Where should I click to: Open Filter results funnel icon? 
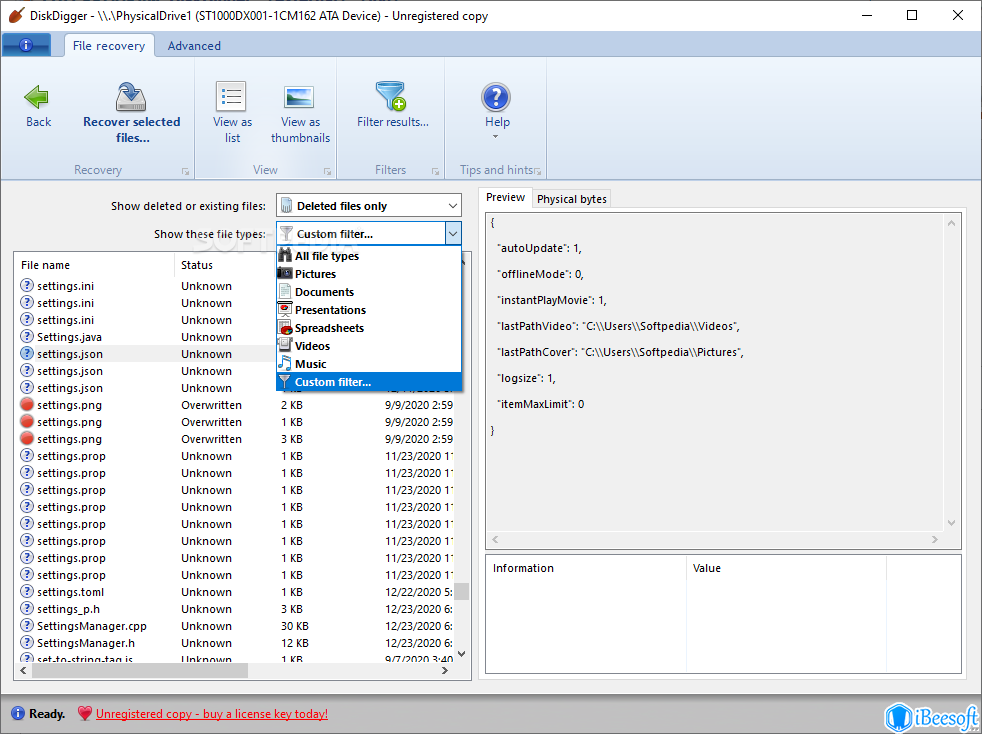click(391, 97)
